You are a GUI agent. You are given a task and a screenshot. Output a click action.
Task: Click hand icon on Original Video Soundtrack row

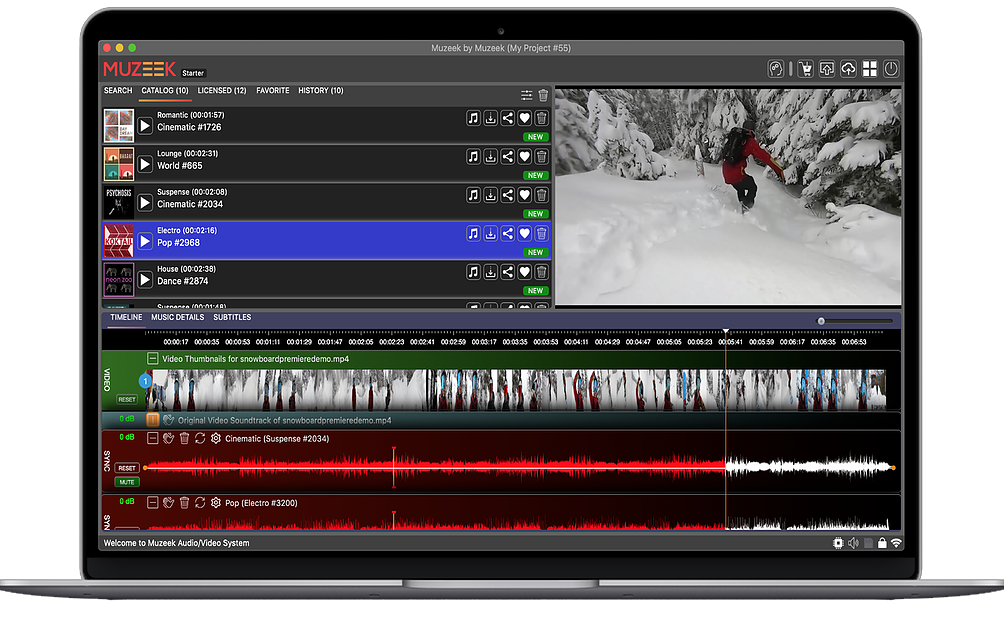168,420
